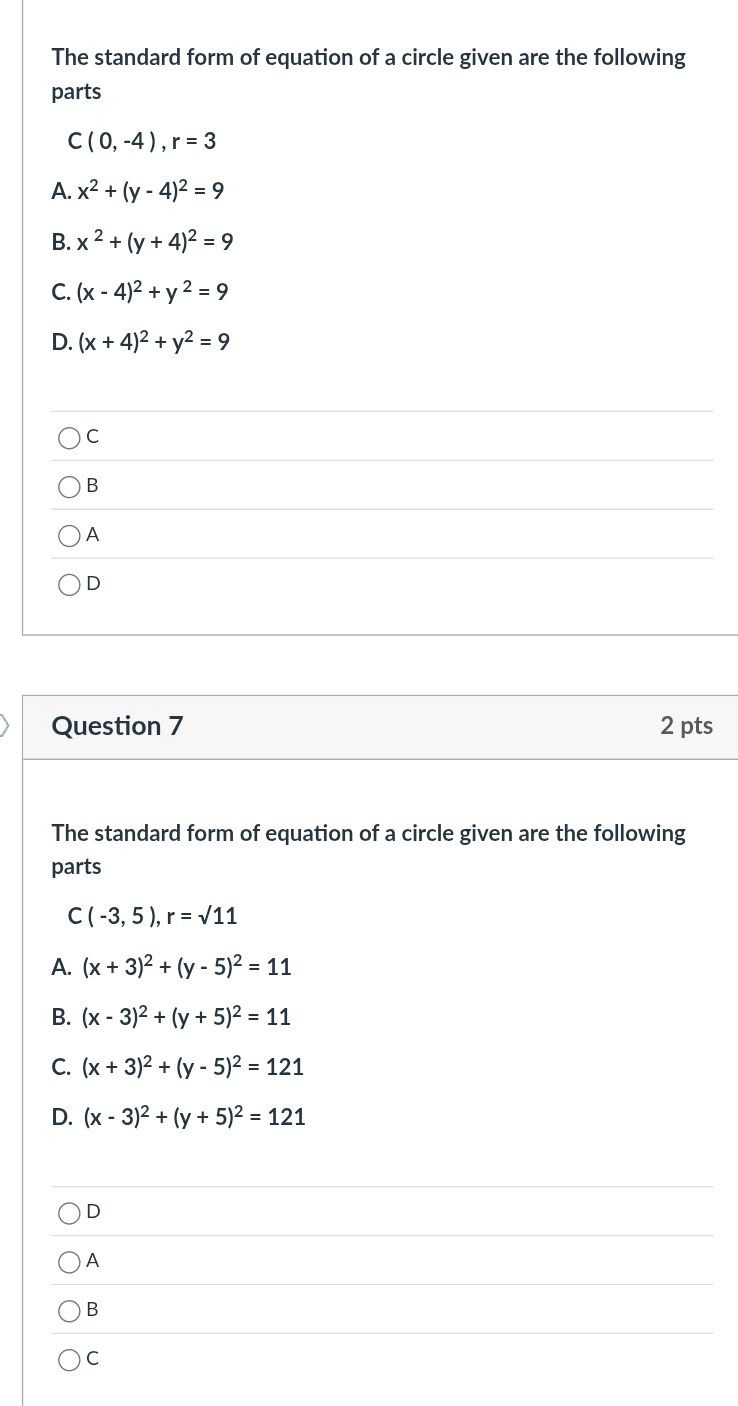Screen dimensions: 738x1406
Task: Click option D equation (x + 4) squared
Action: click(x=141, y=341)
